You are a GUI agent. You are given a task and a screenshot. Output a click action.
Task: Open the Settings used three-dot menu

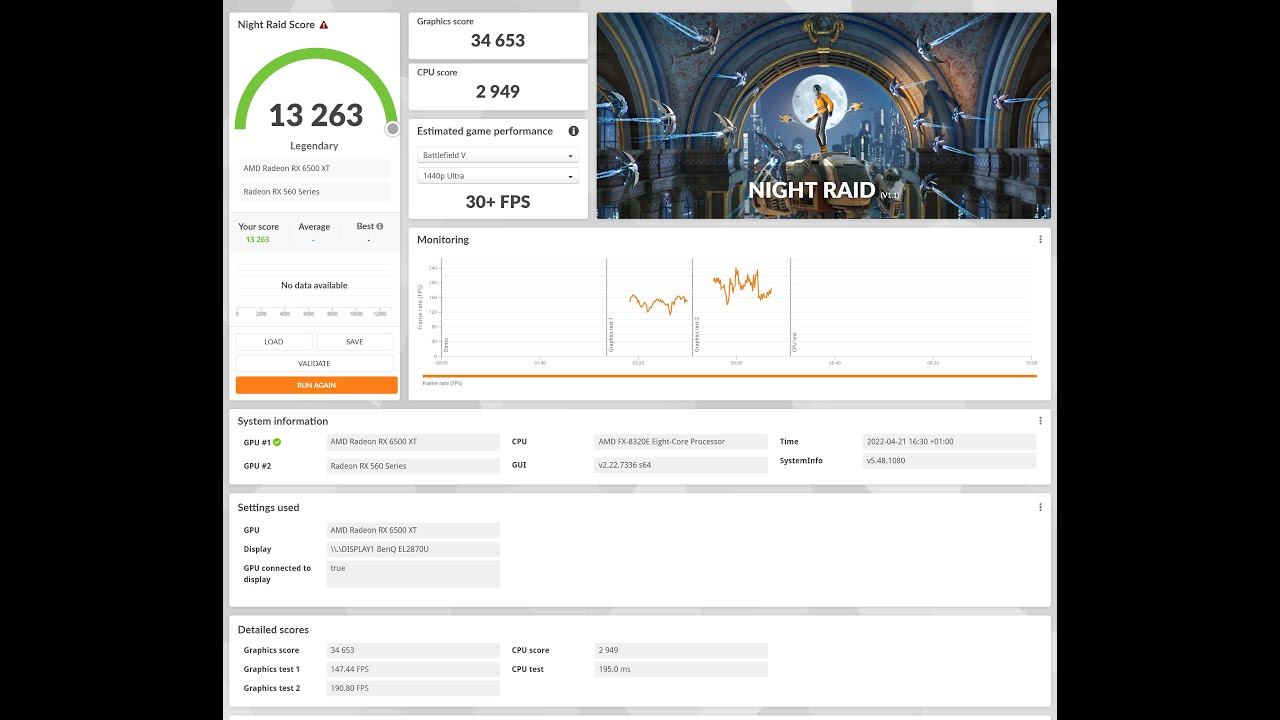coord(1040,507)
